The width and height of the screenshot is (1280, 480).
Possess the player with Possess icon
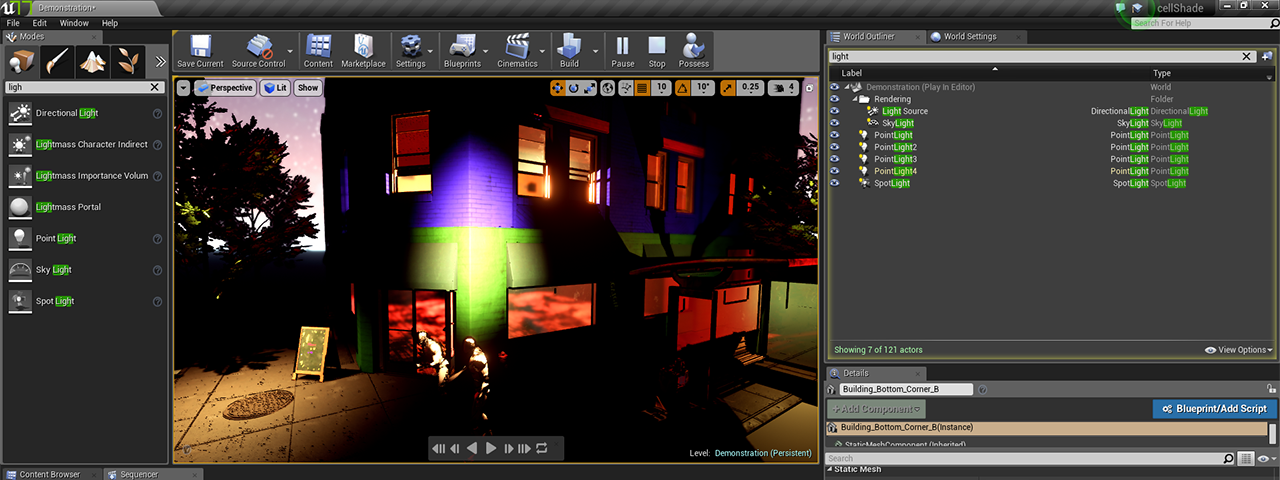pos(694,50)
